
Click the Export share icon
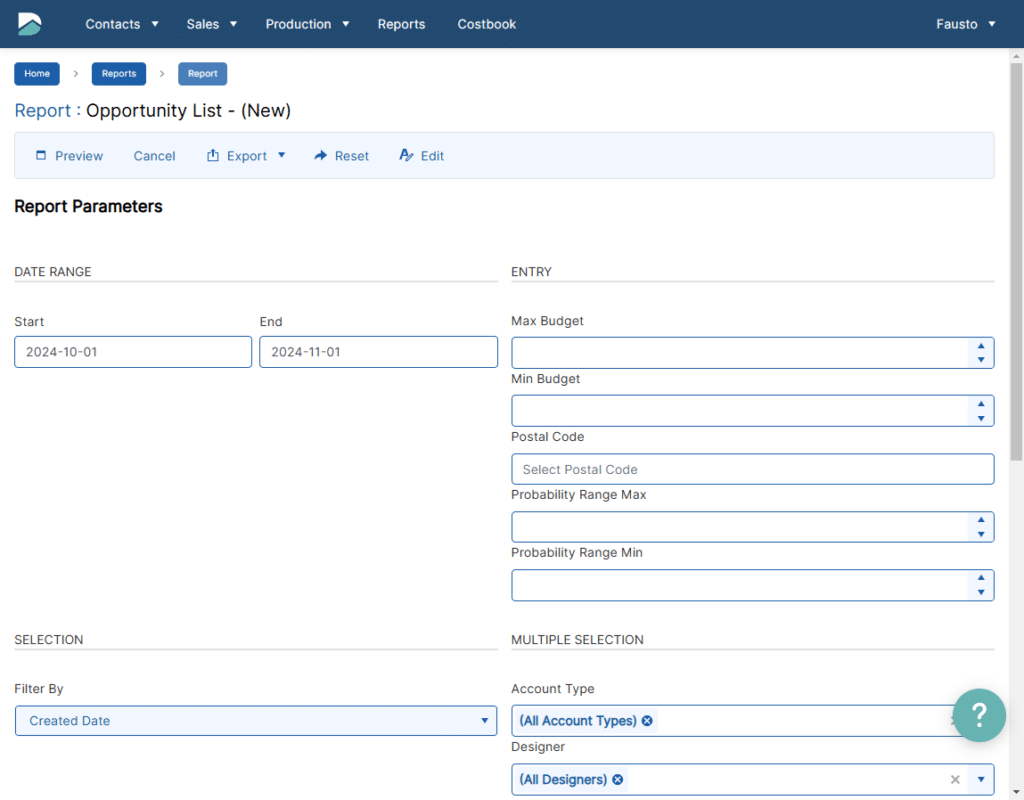(x=213, y=155)
